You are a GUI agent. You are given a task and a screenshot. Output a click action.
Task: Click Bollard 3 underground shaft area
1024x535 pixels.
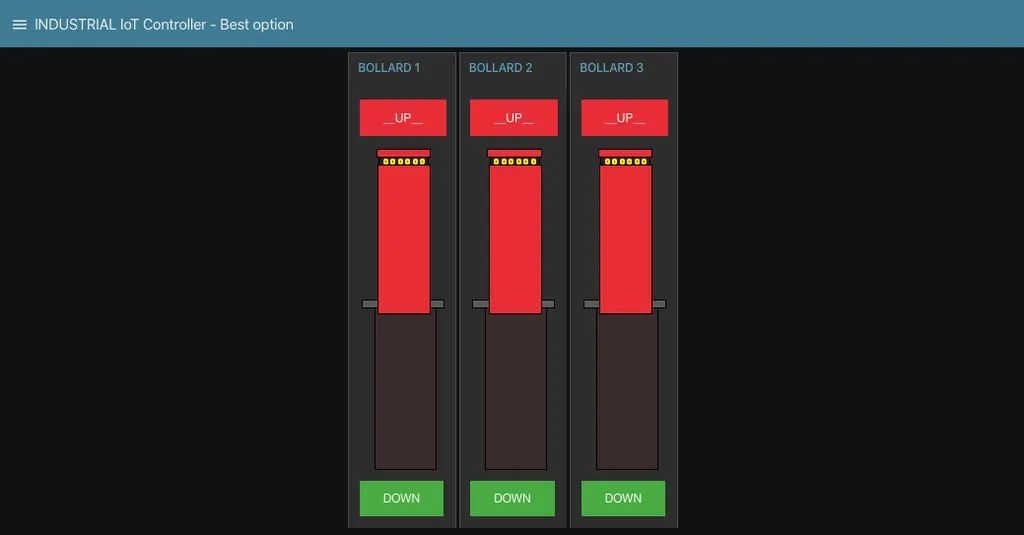pyautogui.click(x=627, y=391)
